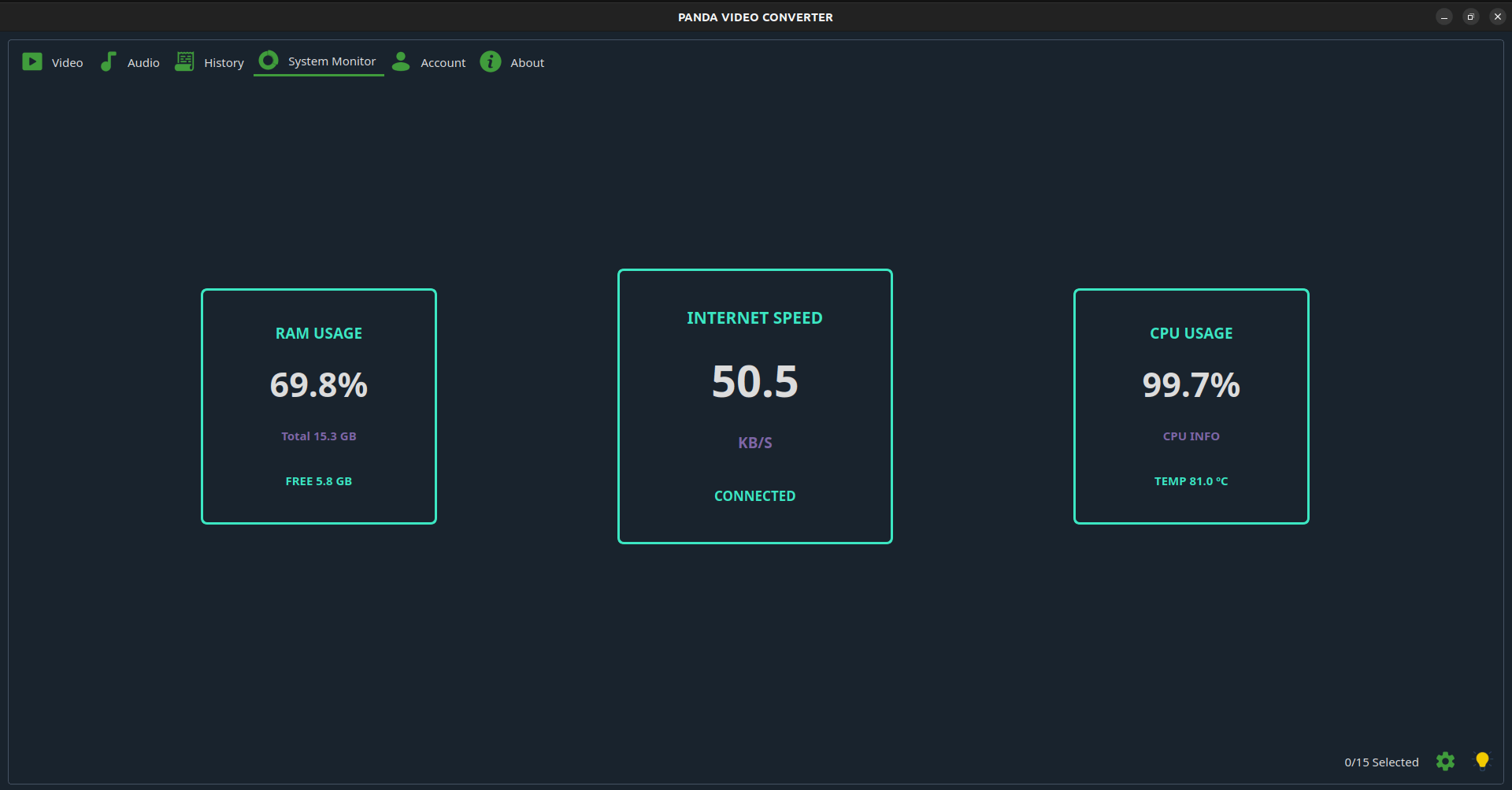Click the 0/15 Selected status text

click(1381, 762)
